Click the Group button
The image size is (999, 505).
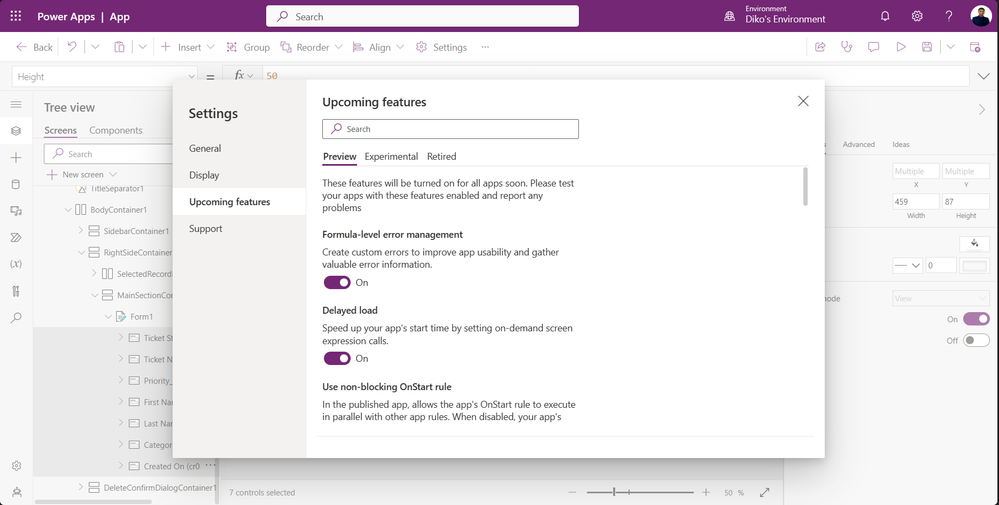[x=248, y=47]
